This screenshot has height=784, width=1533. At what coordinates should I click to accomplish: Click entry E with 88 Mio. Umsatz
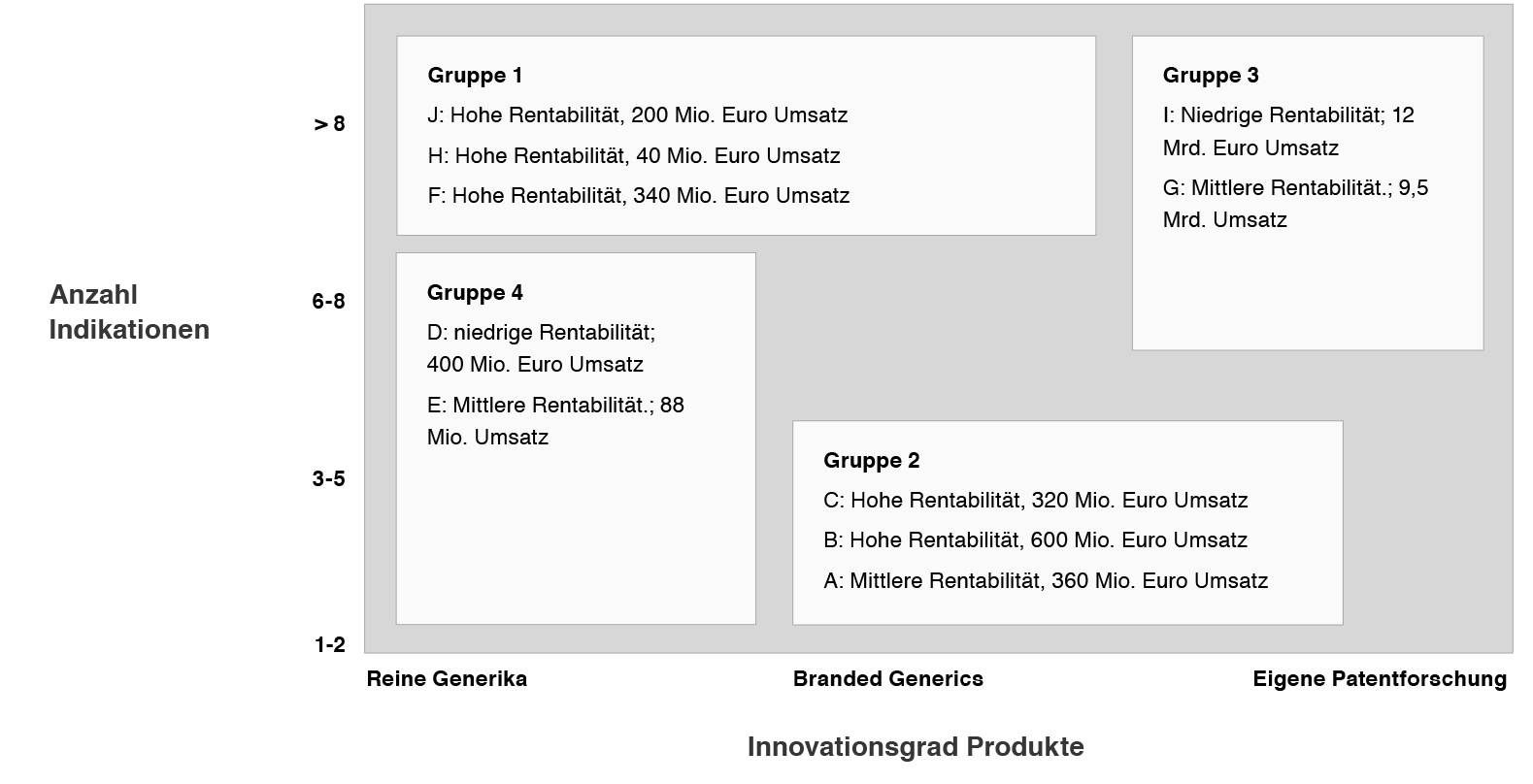coord(555,421)
